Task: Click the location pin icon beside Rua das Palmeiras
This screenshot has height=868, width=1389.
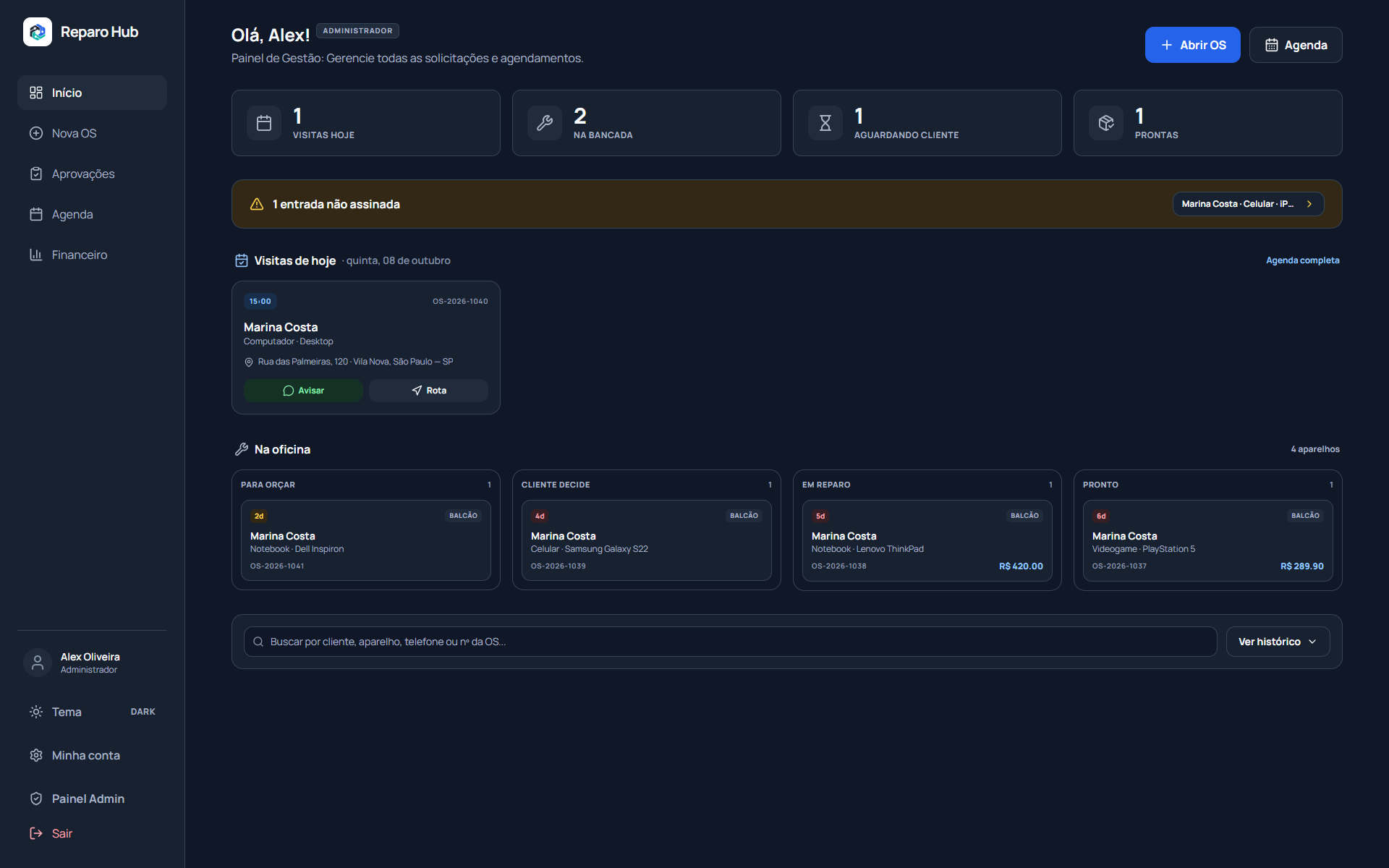Action: (249, 362)
